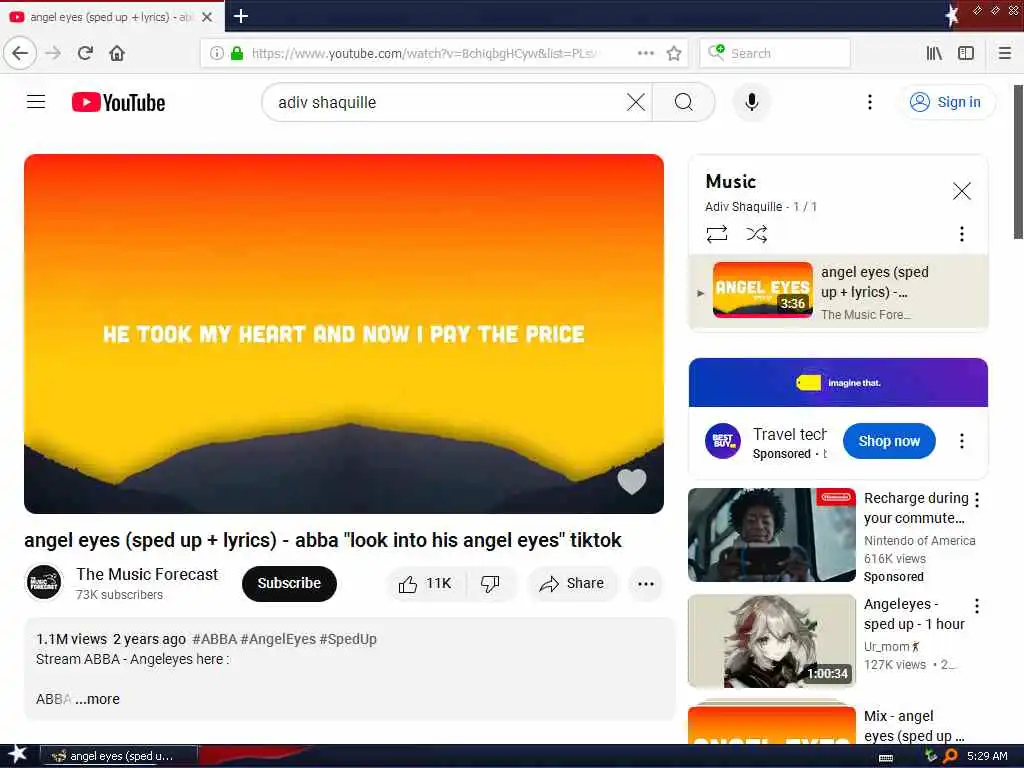Show site information icon in address bar

(217, 53)
